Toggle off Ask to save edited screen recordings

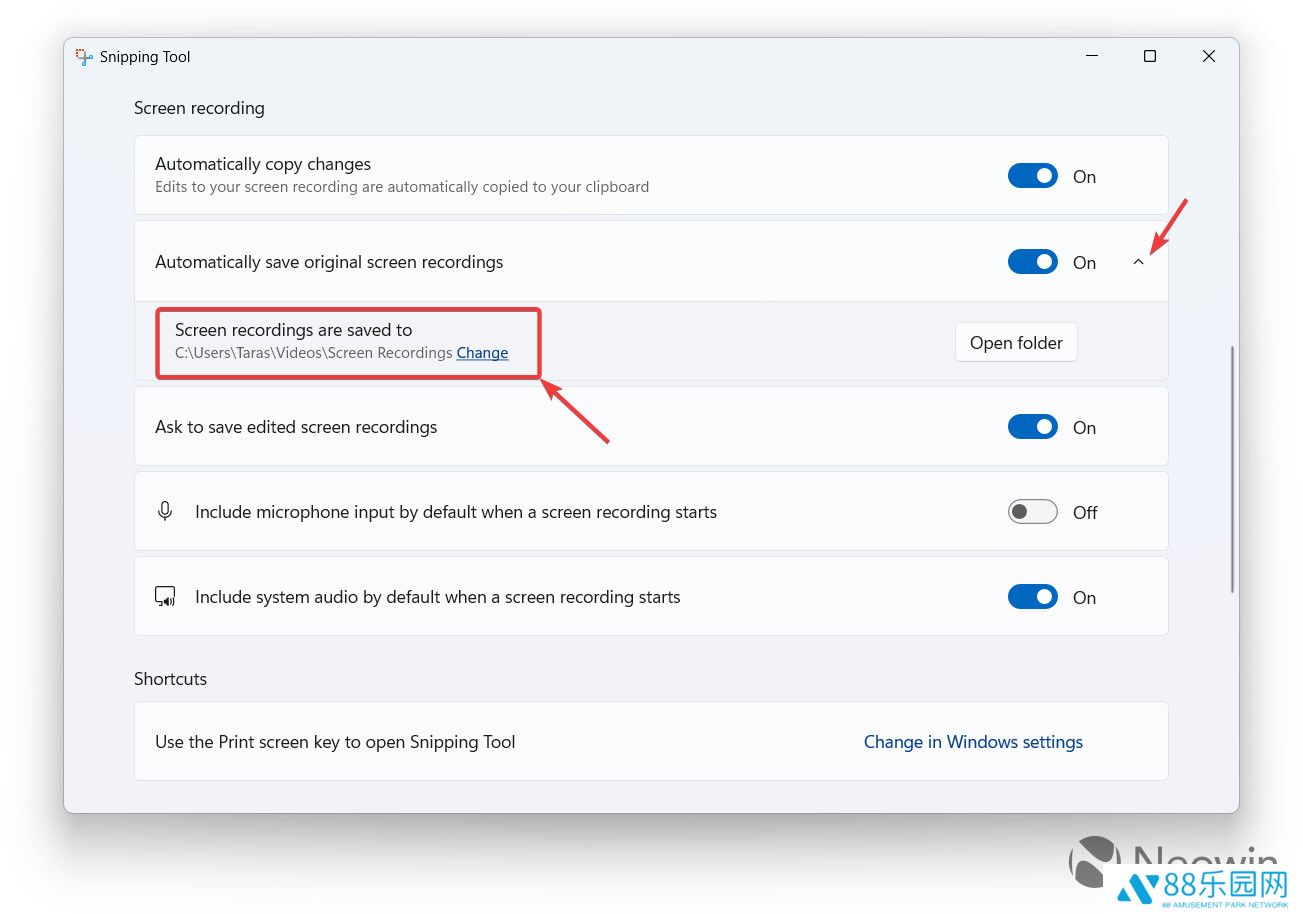coord(1032,427)
